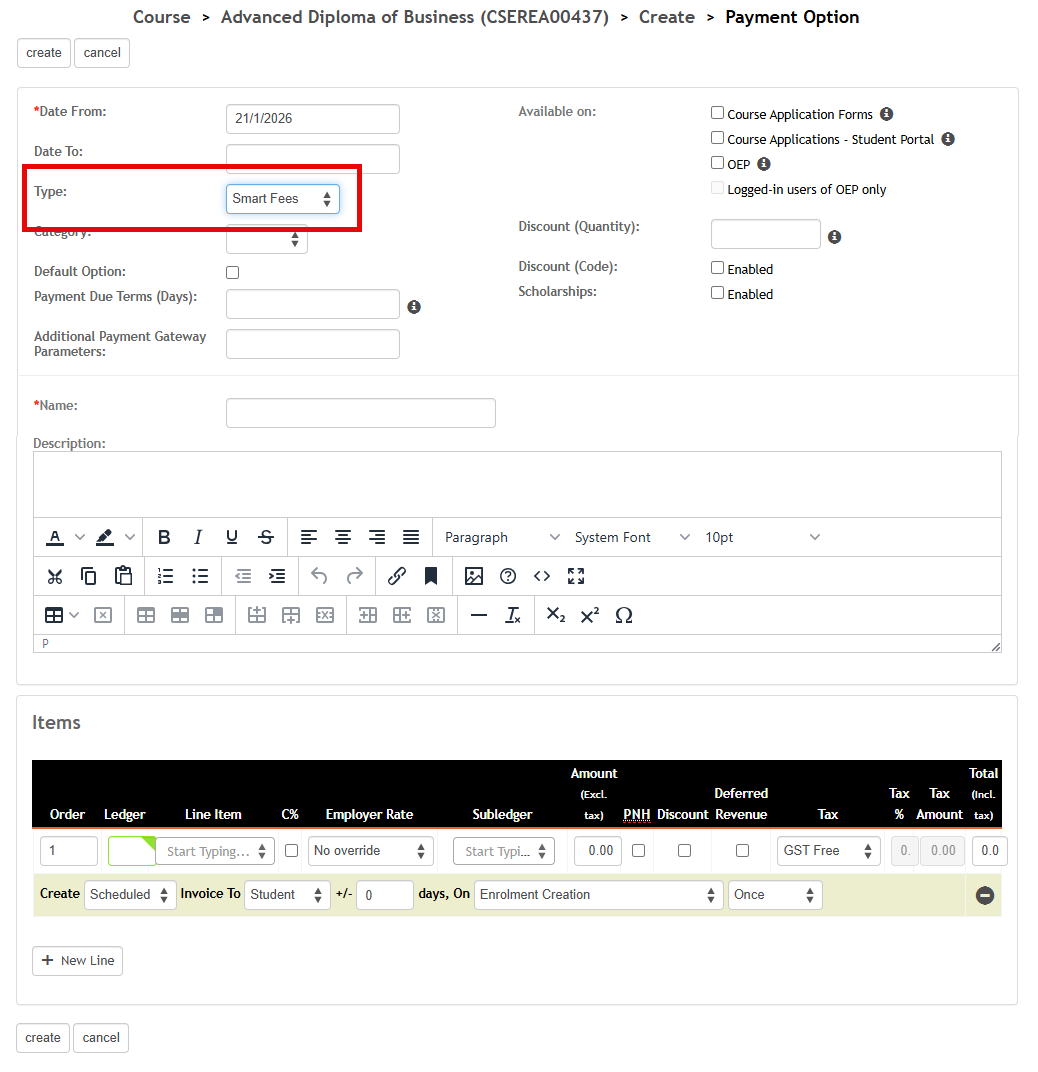
Task: Insert a bulleted list
Action: click(200, 576)
